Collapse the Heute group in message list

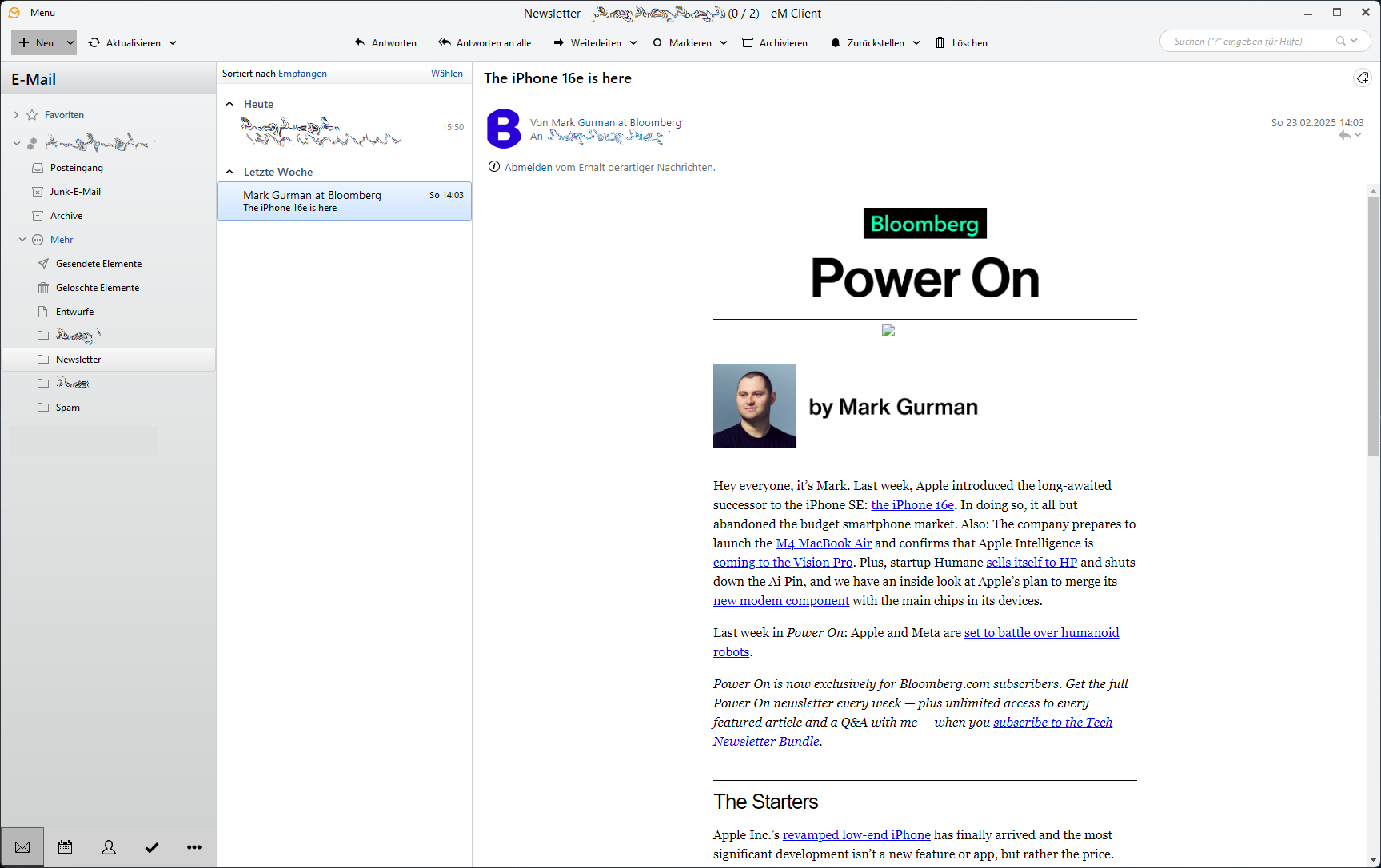tap(230, 104)
